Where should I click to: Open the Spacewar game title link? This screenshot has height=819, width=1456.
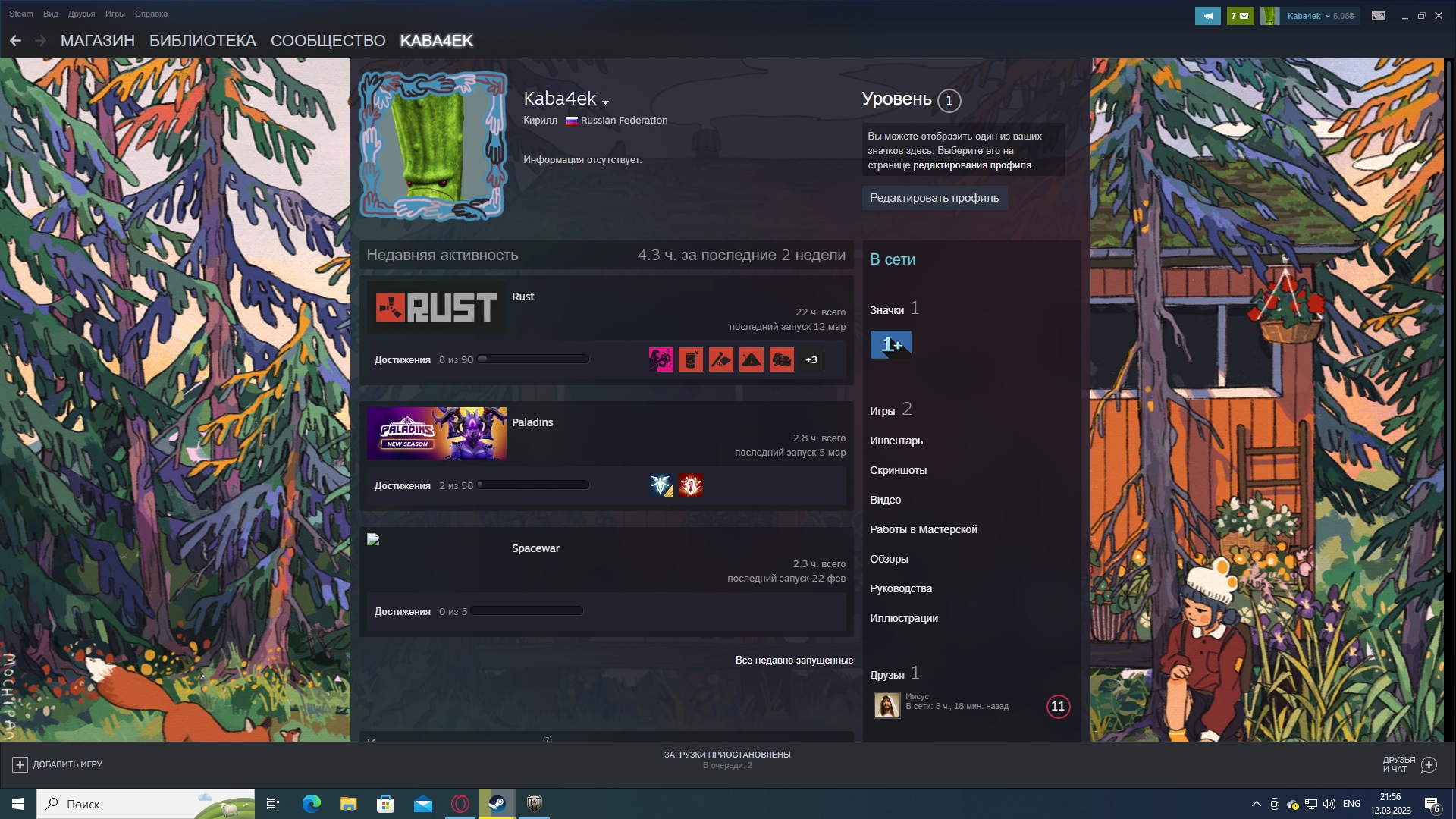[535, 548]
